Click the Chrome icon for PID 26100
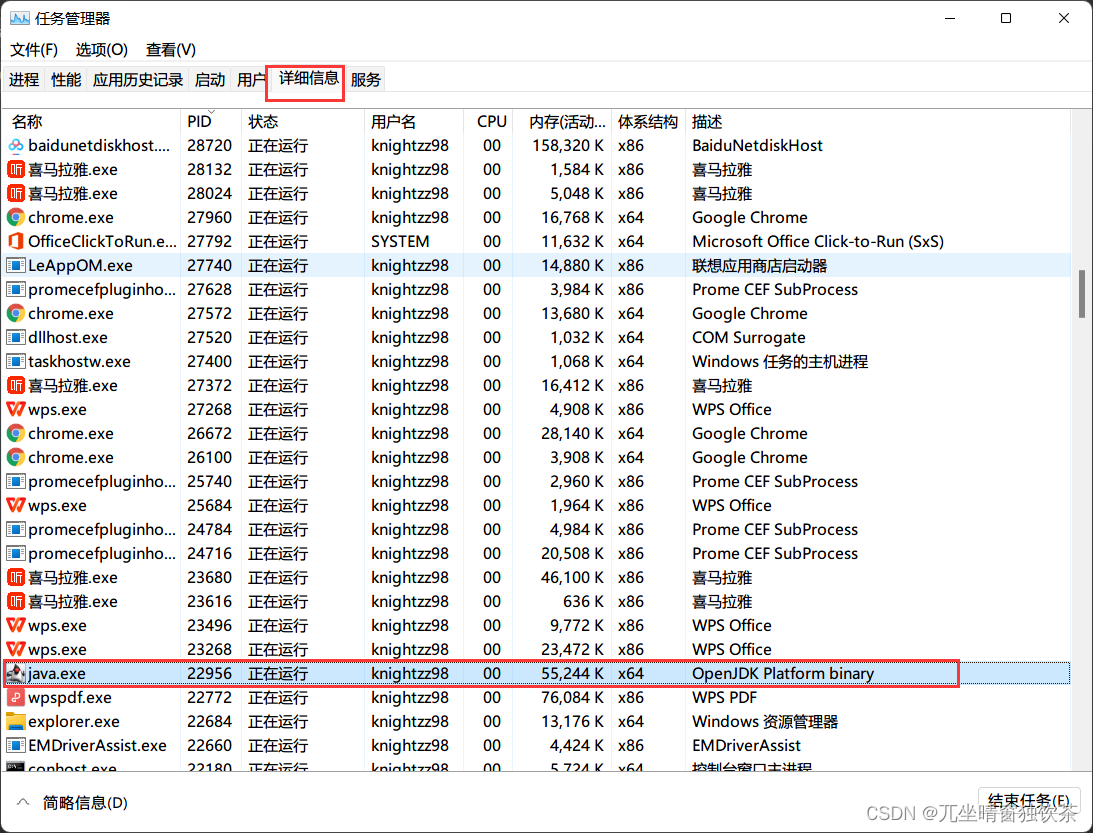The height and width of the screenshot is (833, 1093). click(15, 457)
